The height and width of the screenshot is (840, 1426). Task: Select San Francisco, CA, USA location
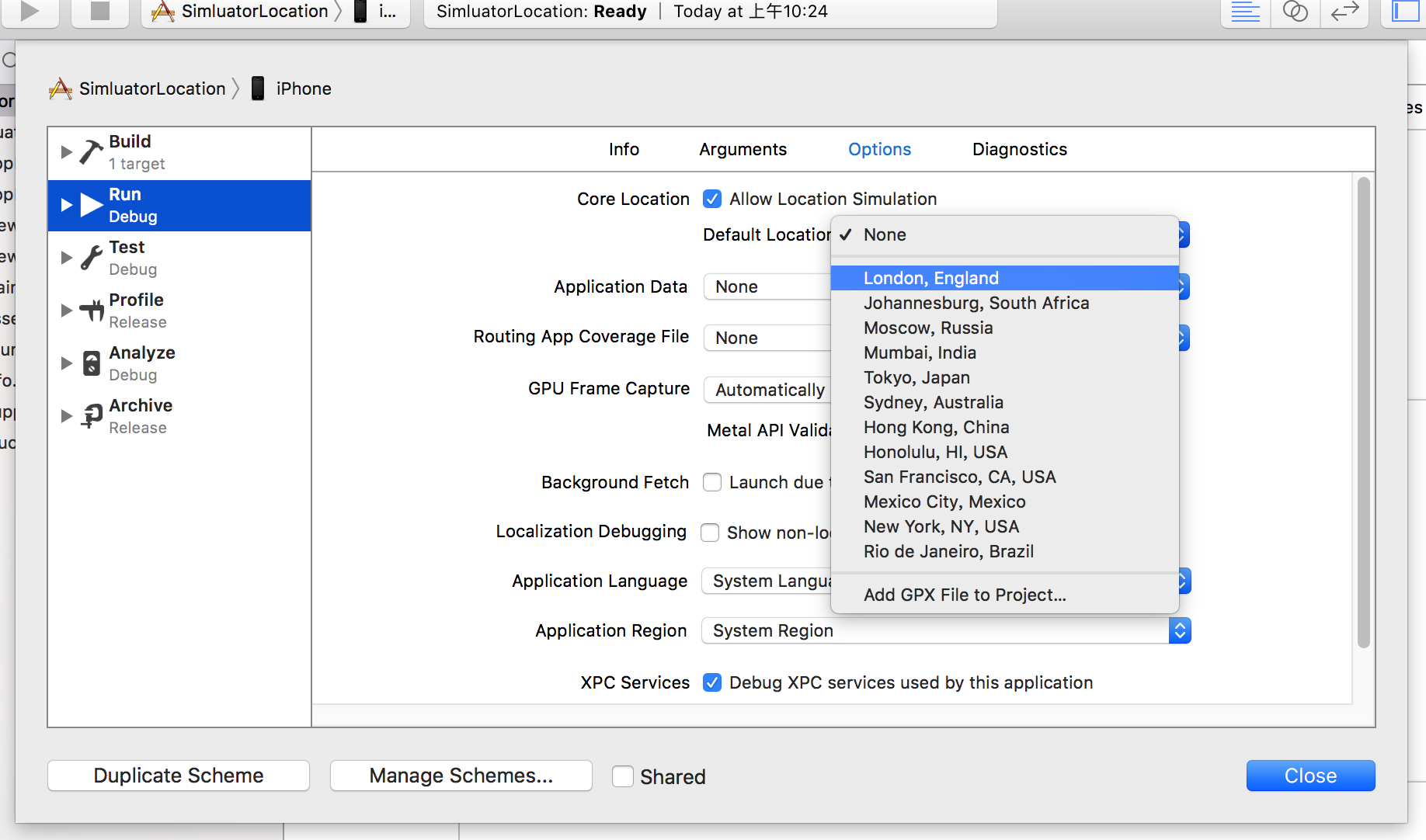coord(1005,477)
